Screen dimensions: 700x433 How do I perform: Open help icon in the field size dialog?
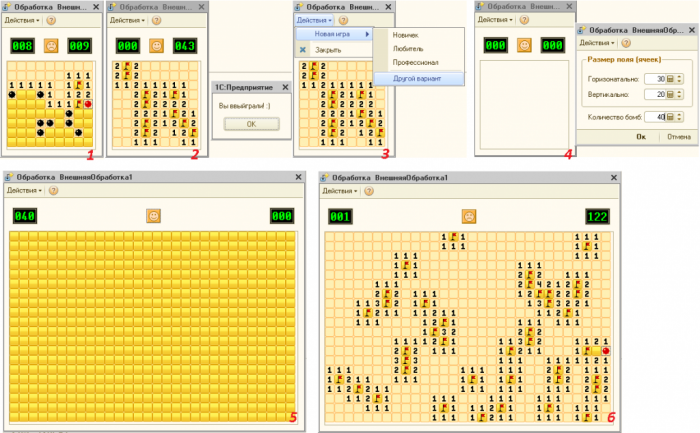(x=626, y=43)
